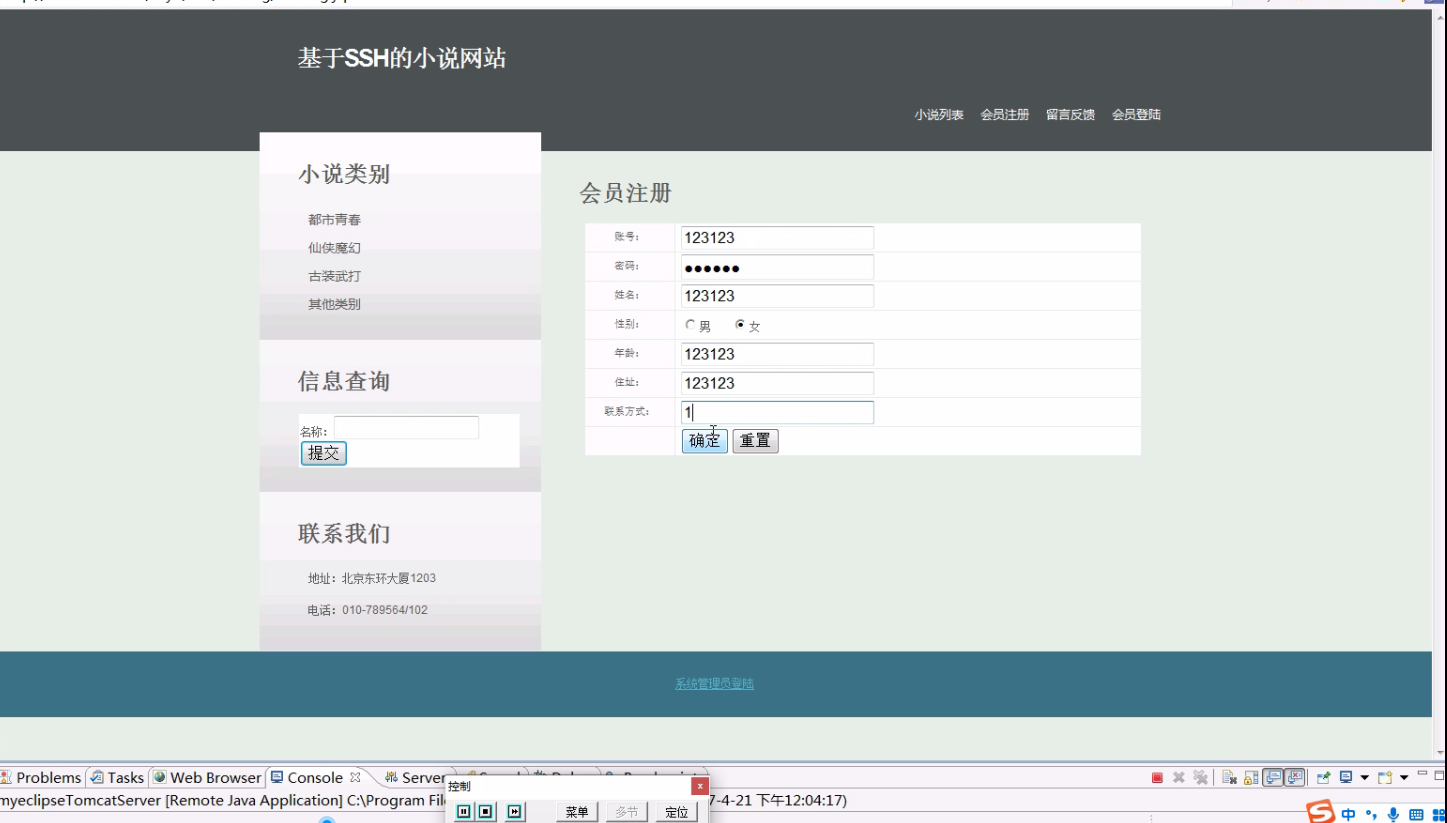
Task: Open the 都市青春 novel category
Action: pos(334,220)
